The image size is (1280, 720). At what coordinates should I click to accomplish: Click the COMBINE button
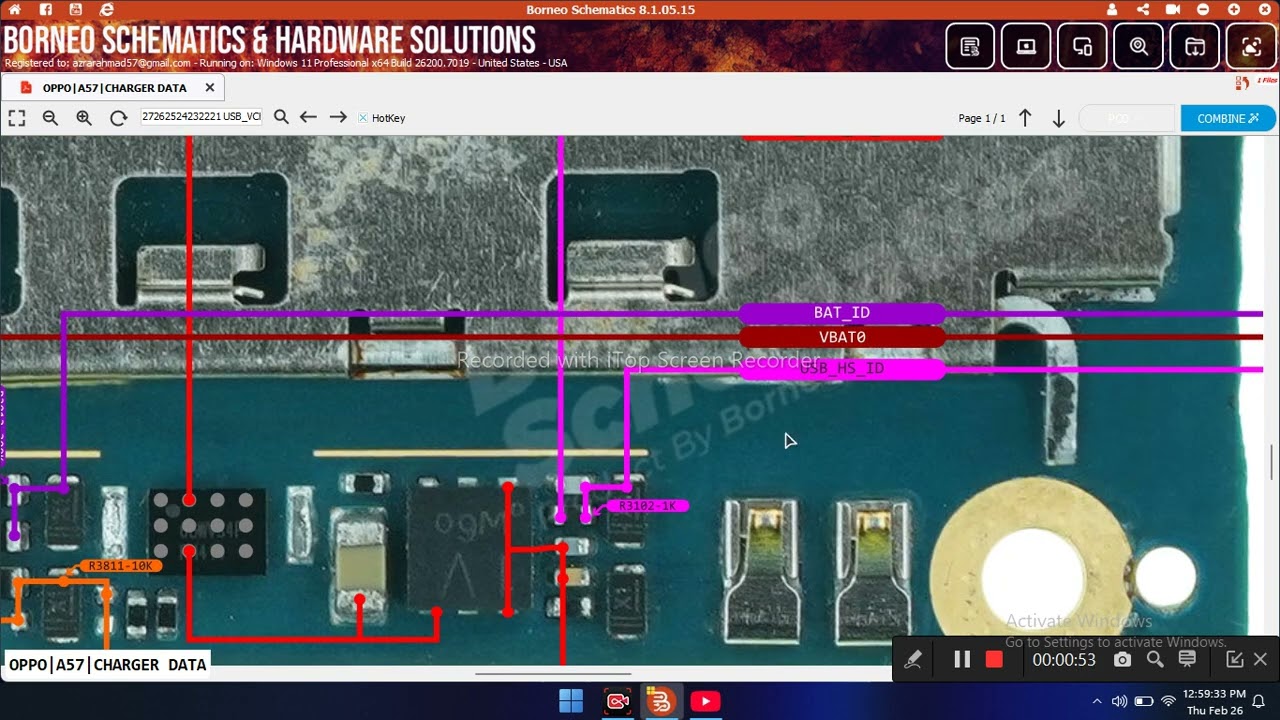tap(1228, 118)
